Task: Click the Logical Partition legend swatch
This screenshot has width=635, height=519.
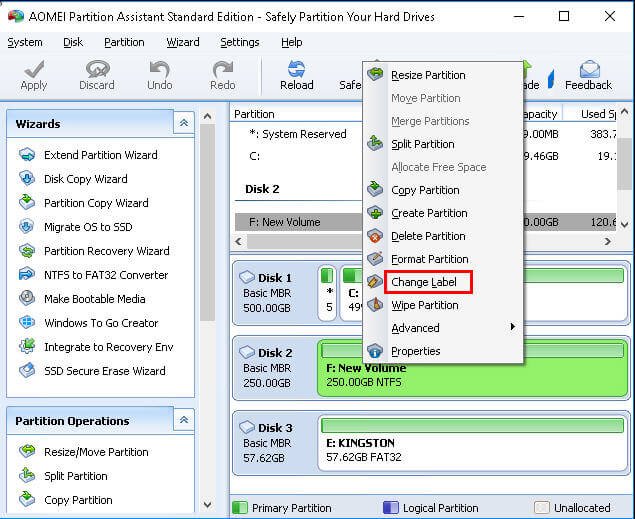Action: click(390, 508)
